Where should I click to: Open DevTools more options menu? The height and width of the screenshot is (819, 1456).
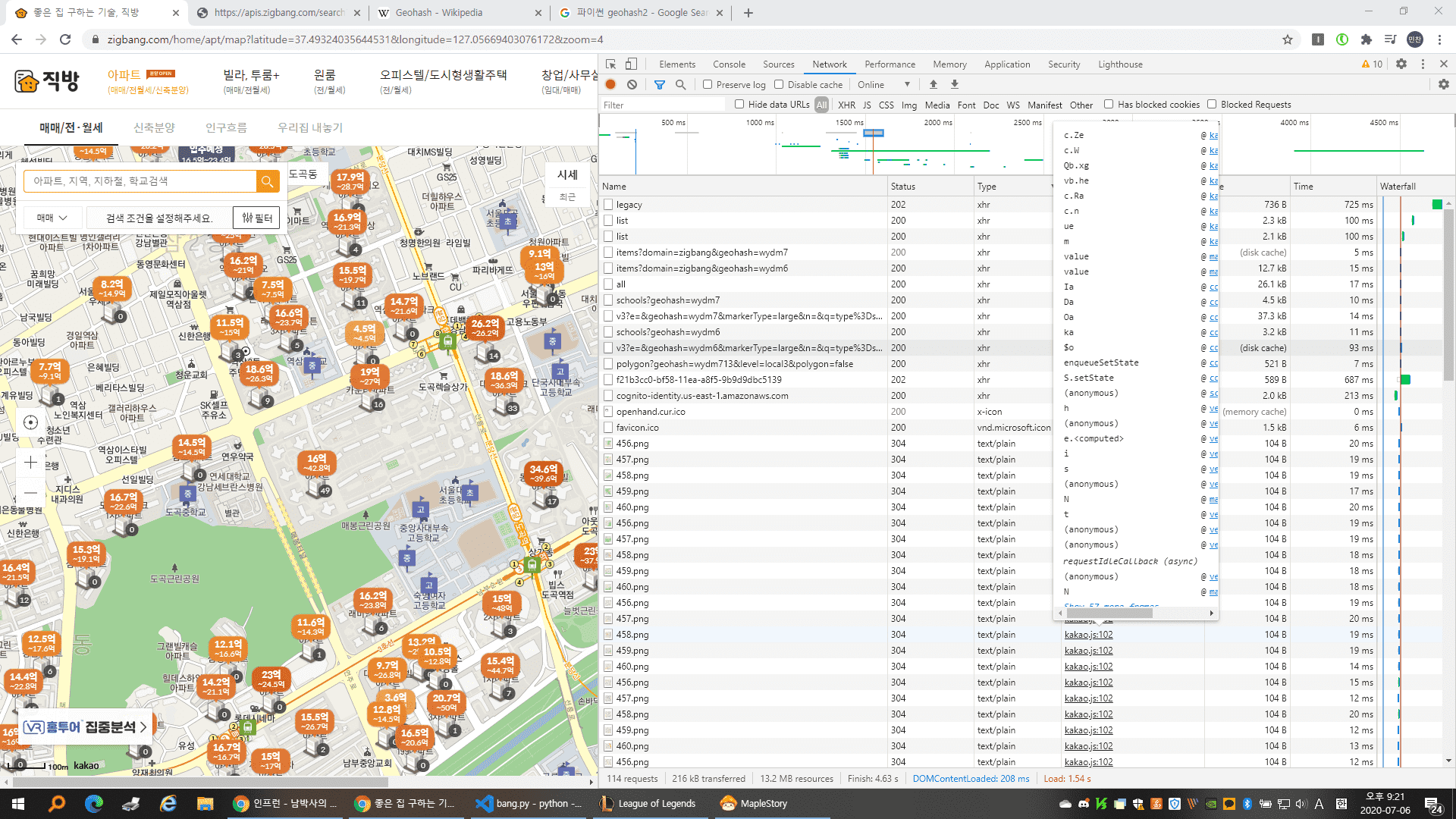pyautogui.click(x=1423, y=64)
